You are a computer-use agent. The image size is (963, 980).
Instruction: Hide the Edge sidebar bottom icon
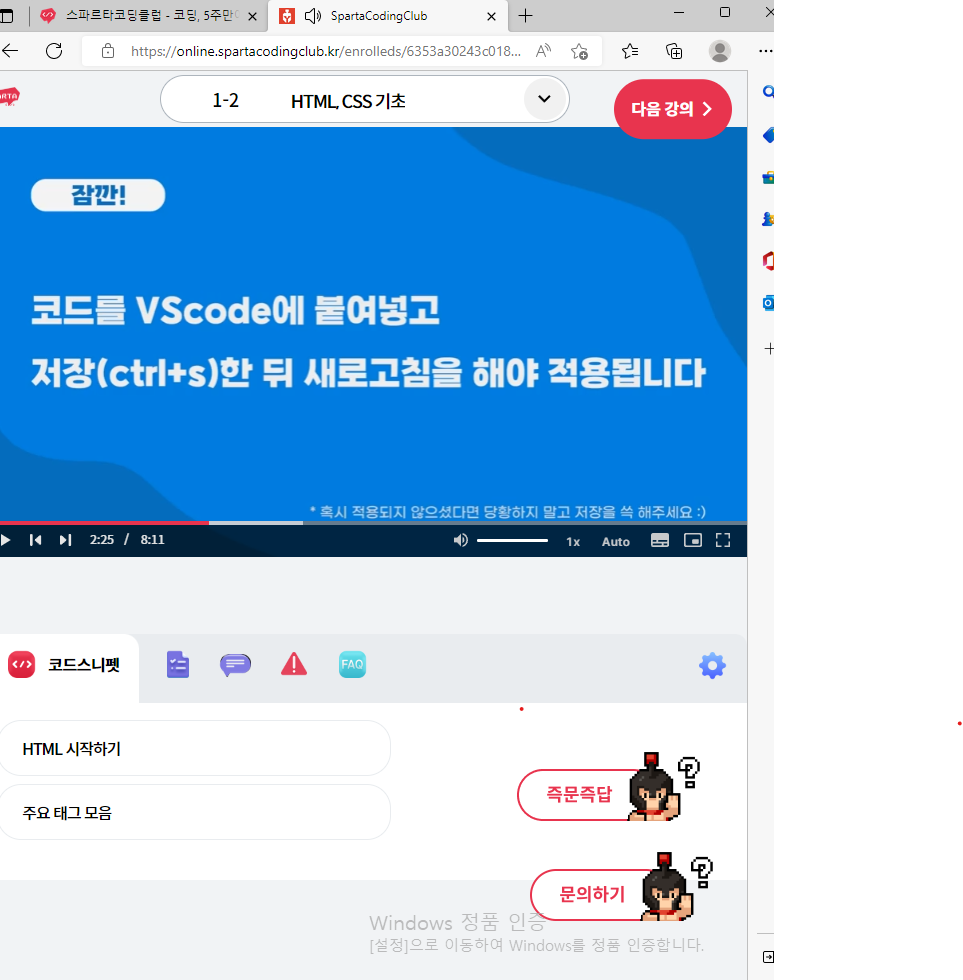pos(769,957)
